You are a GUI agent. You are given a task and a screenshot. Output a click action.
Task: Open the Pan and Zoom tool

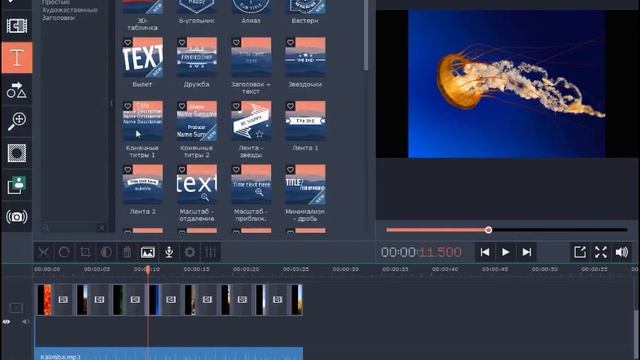pyautogui.click(x=17, y=121)
